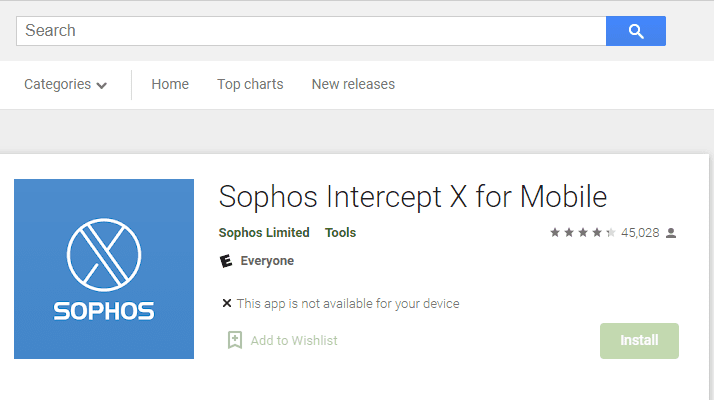The height and width of the screenshot is (400, 714).
Task: Click the Everyone content rating E icon
Action: click(226, 261)
